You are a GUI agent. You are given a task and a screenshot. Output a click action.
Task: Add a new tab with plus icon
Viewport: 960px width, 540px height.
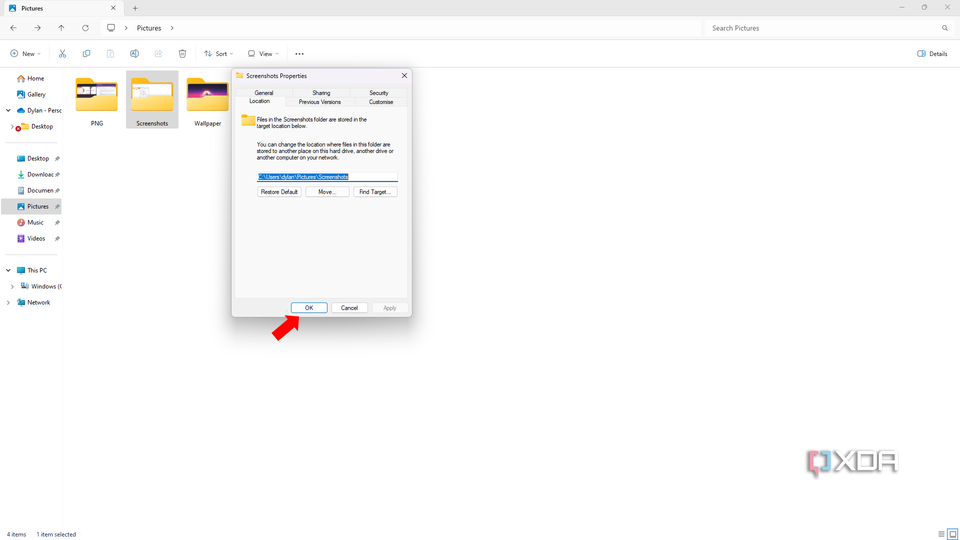135,9
